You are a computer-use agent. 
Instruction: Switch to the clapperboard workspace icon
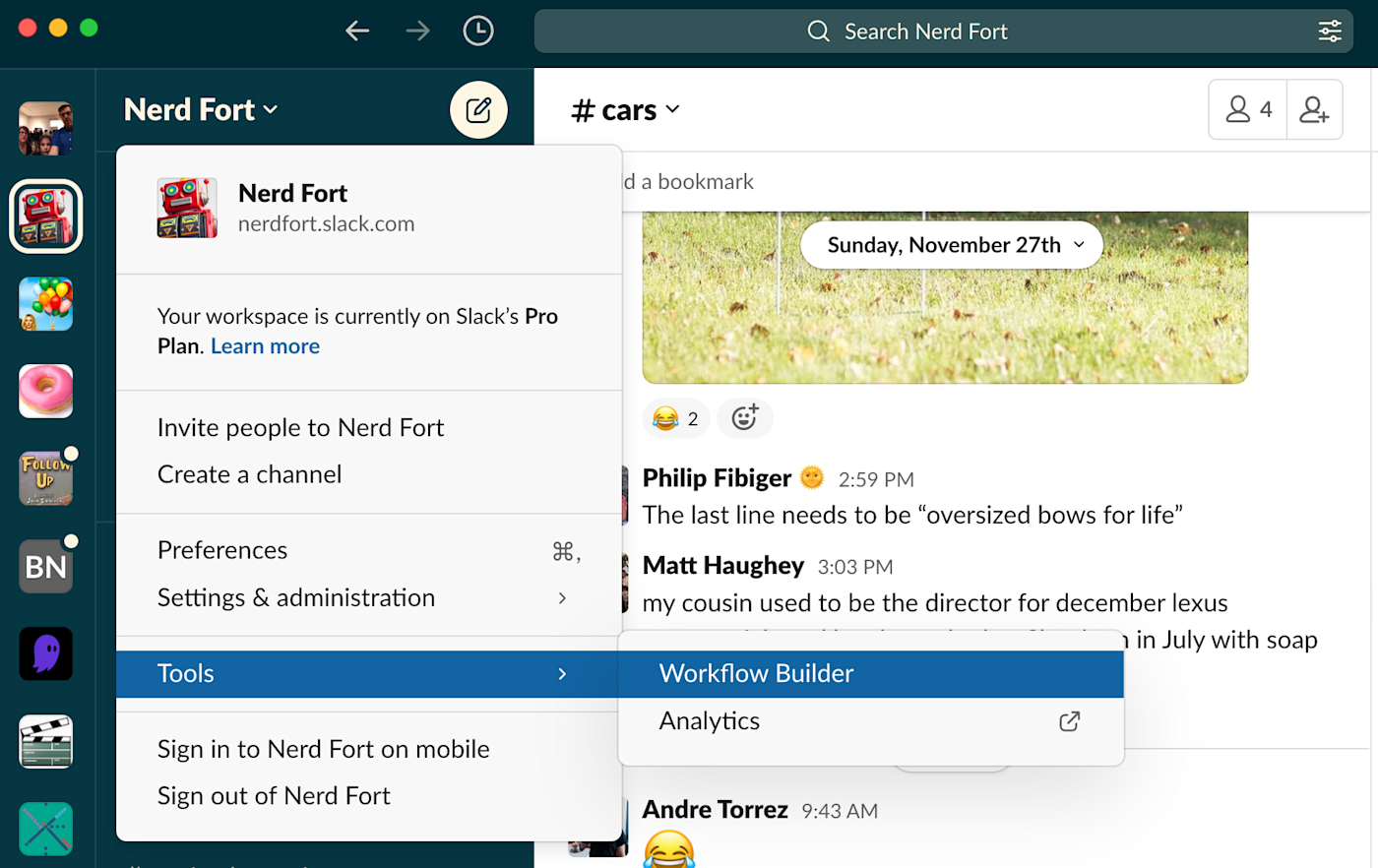[x=45, y=742]
